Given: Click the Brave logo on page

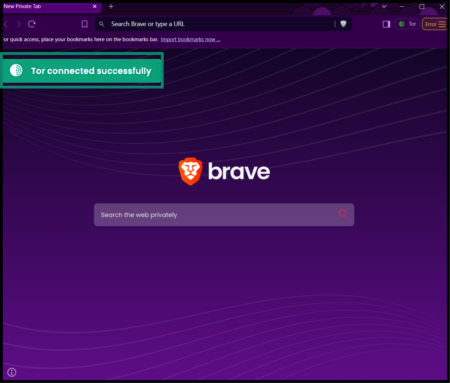Looking at the screenshot, I should 224,171.
